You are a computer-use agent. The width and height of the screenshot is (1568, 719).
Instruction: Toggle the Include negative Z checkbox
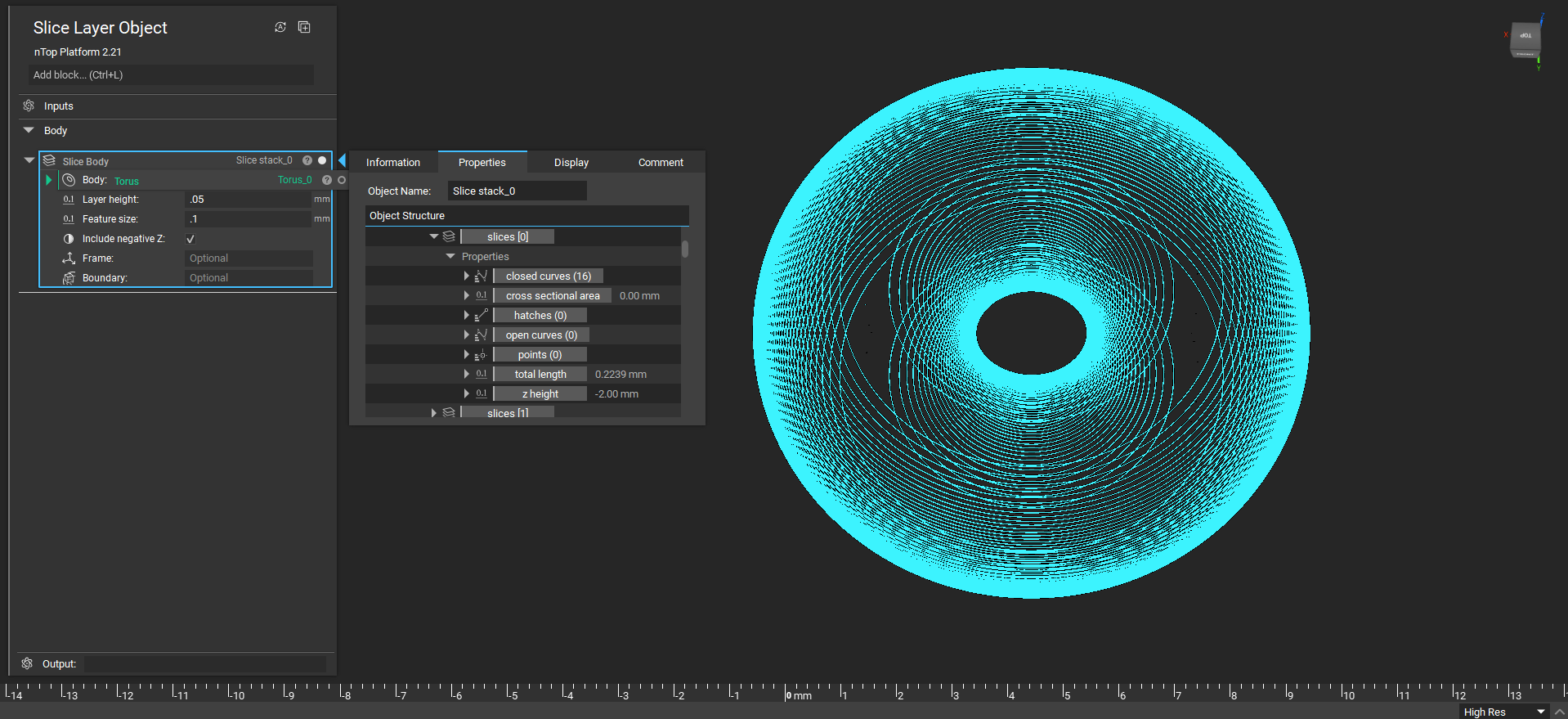(x=190, y=239)
